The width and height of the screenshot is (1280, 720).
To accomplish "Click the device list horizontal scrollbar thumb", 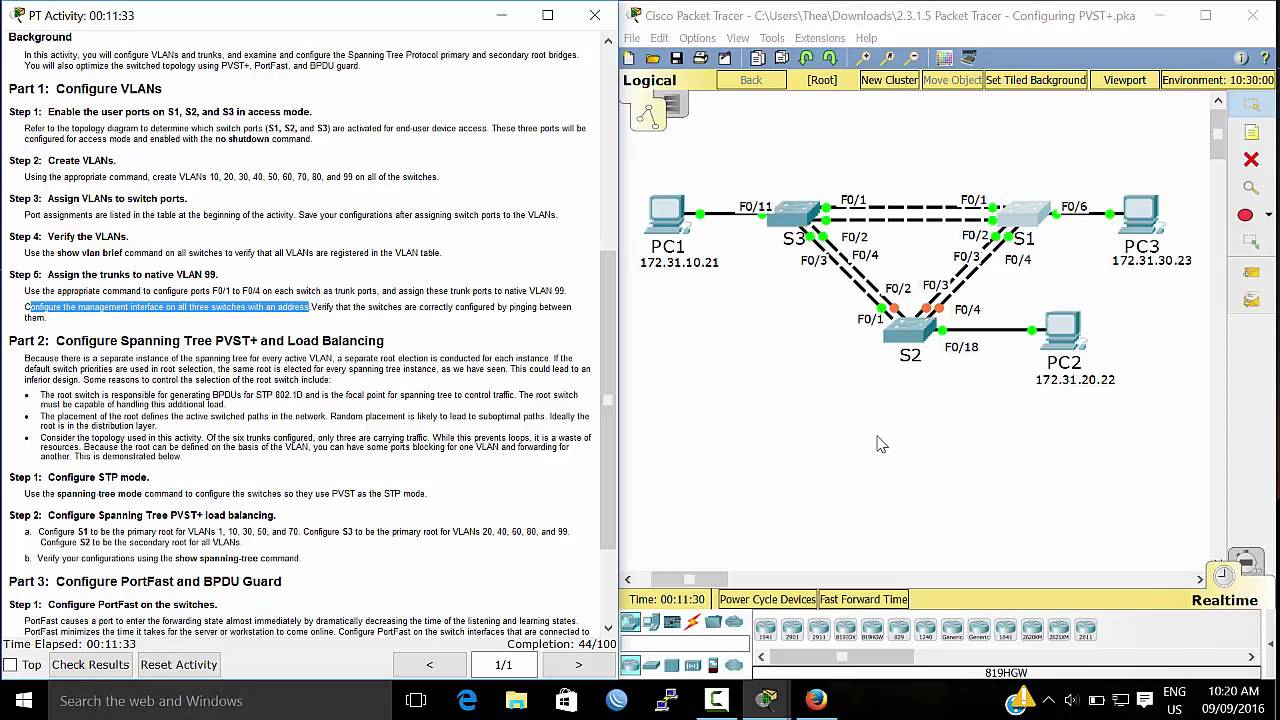I will click(x=841, y=657).
